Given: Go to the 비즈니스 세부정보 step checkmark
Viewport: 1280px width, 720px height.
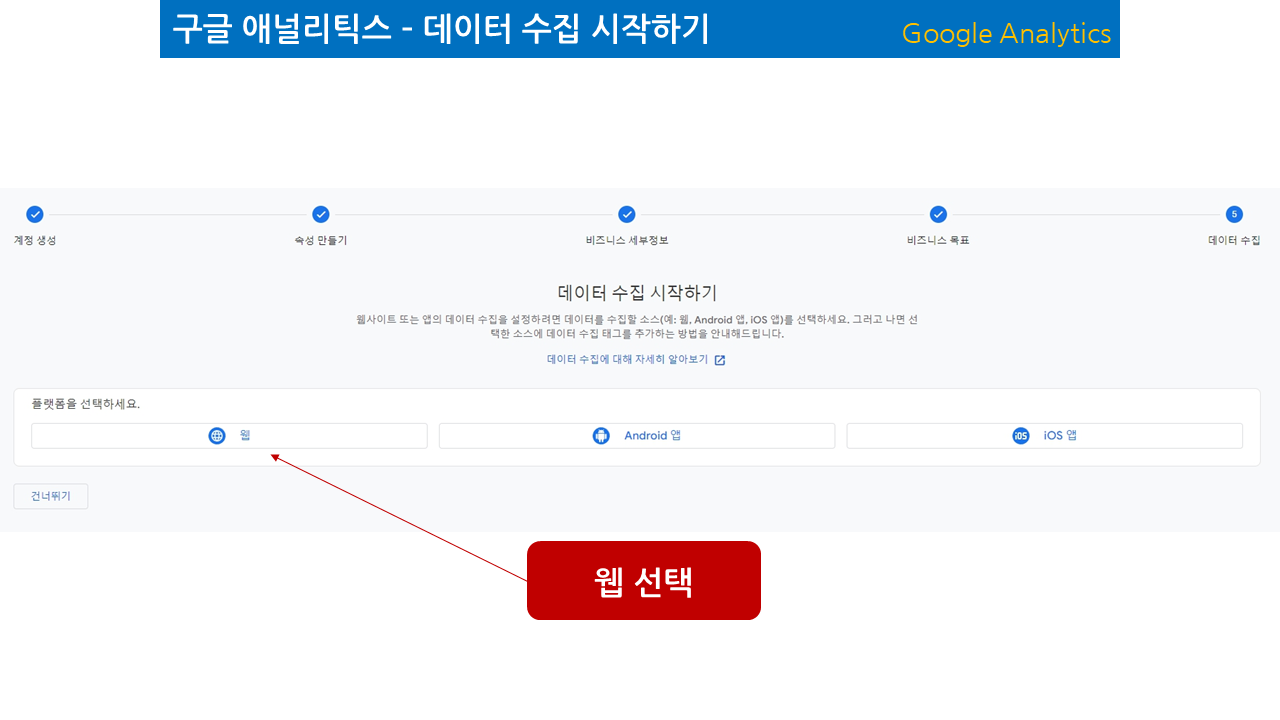Looking at the screenshot, I should (x=627, y=214).
